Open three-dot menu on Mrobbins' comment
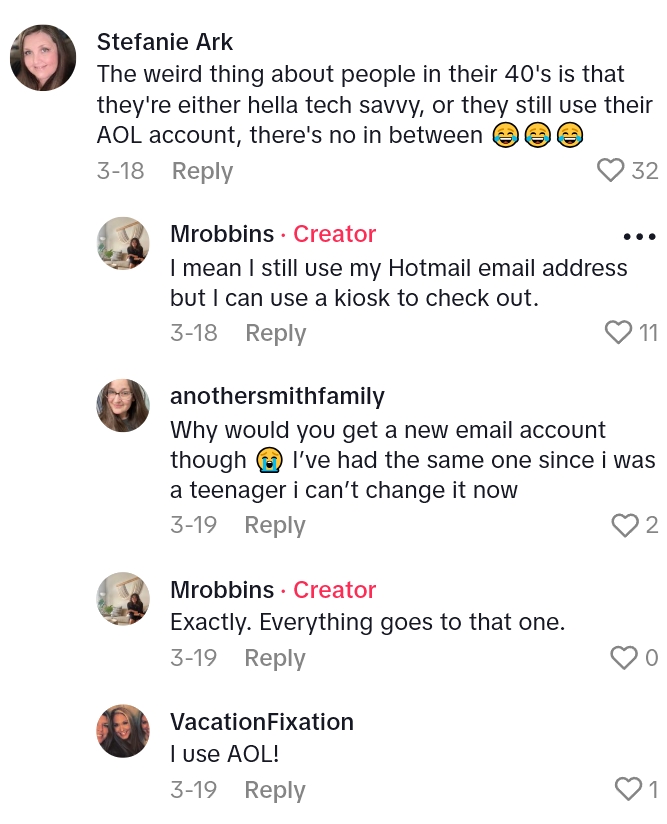The width and height of the screenshot is (667, 824). [x=639, y=237]
